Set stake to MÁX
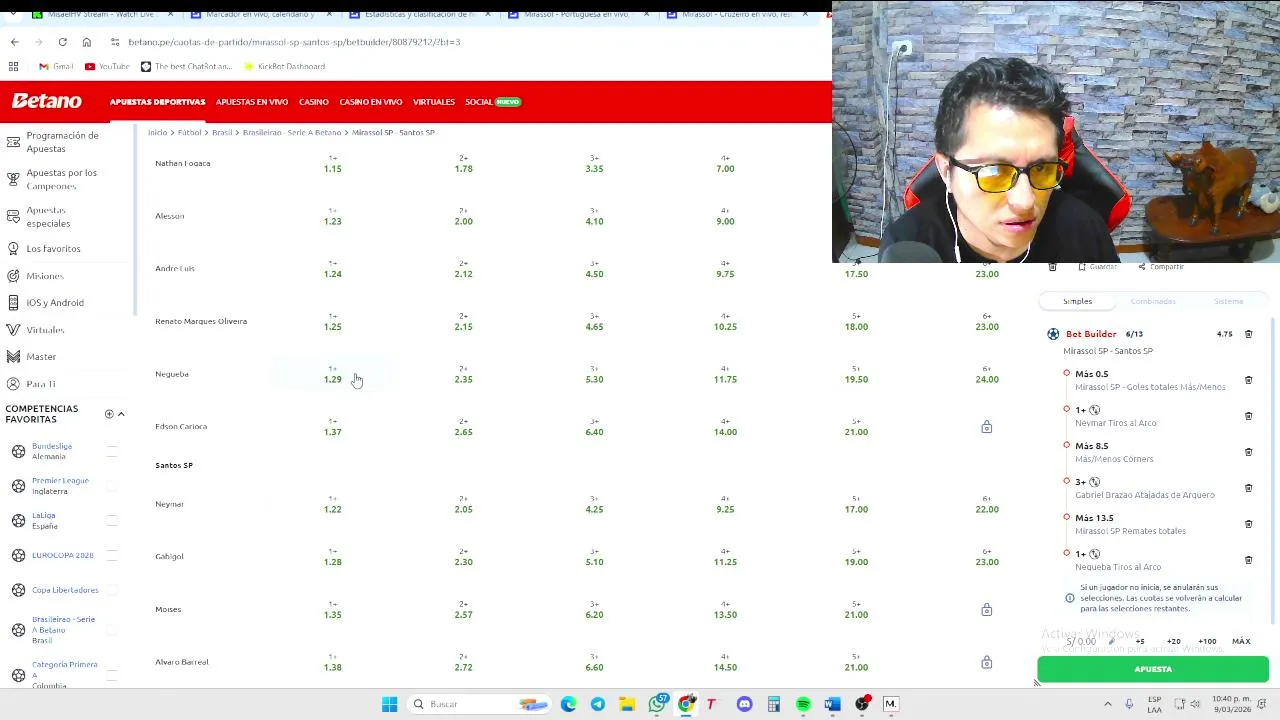Screen dimensions: 1280x720 (1241, 641)
